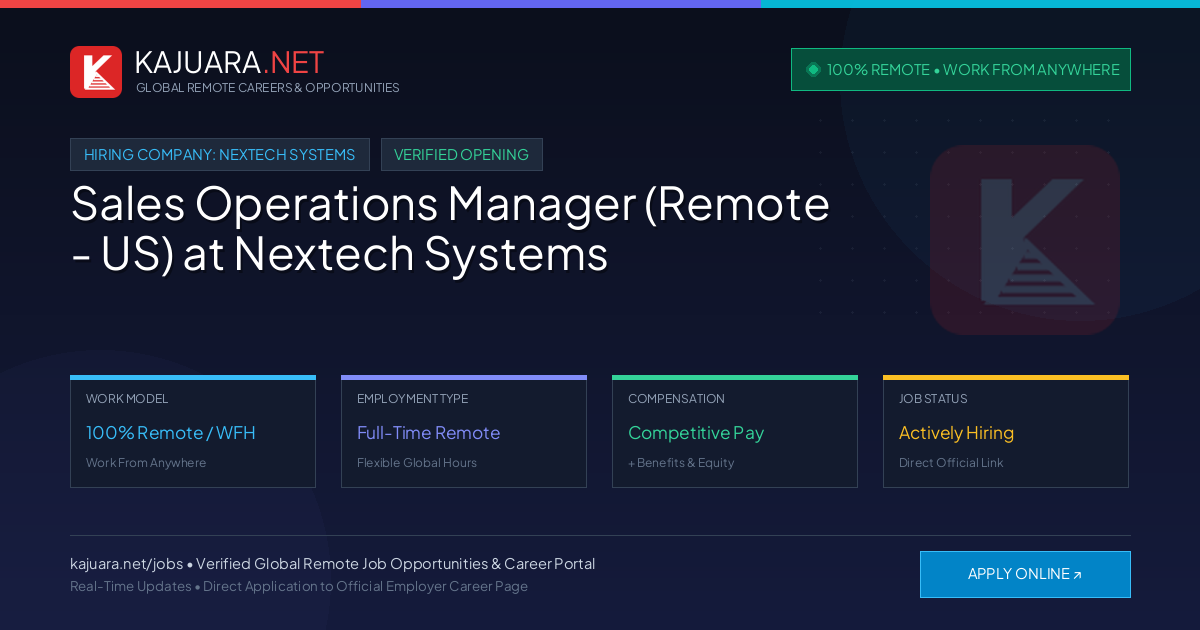Click the Direct Official Link text
Viewport: 1200px width, 630px height.
(951, 463)
